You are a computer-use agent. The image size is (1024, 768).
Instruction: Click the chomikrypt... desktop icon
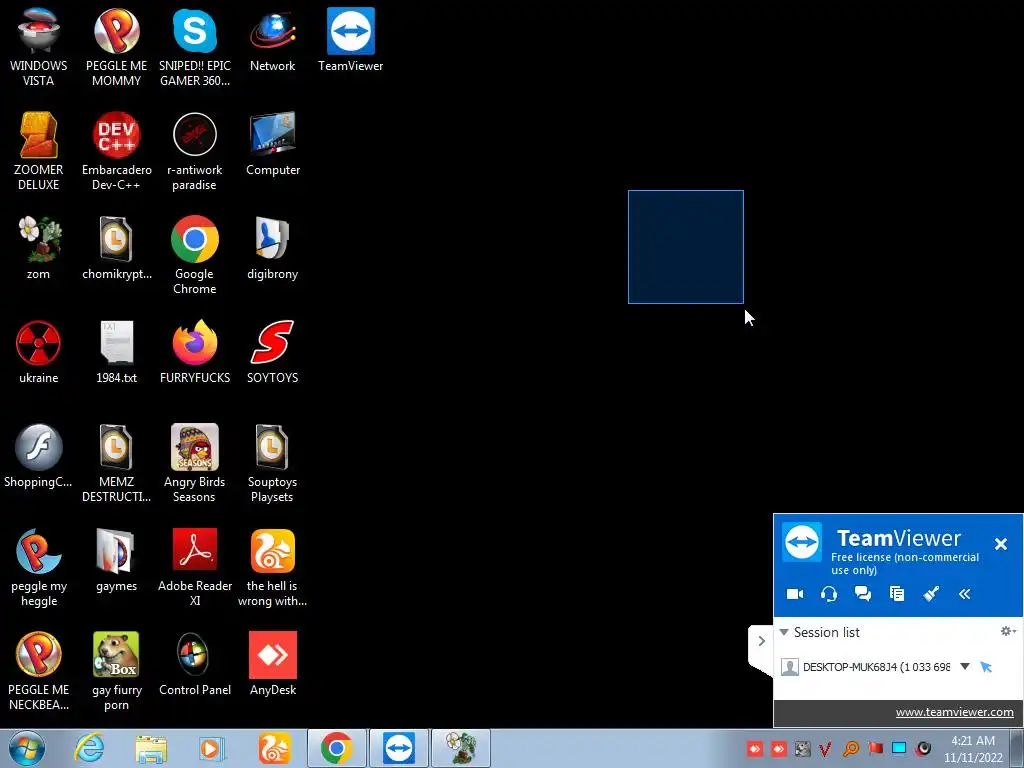(116, 248)
